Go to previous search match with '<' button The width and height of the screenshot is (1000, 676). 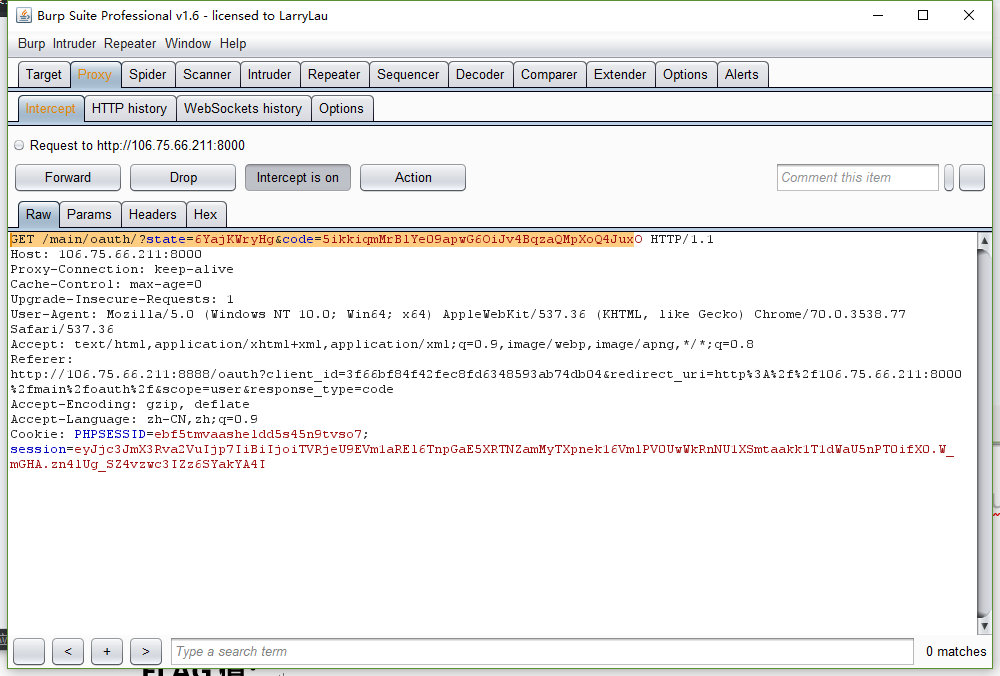[x=68, y=651]
